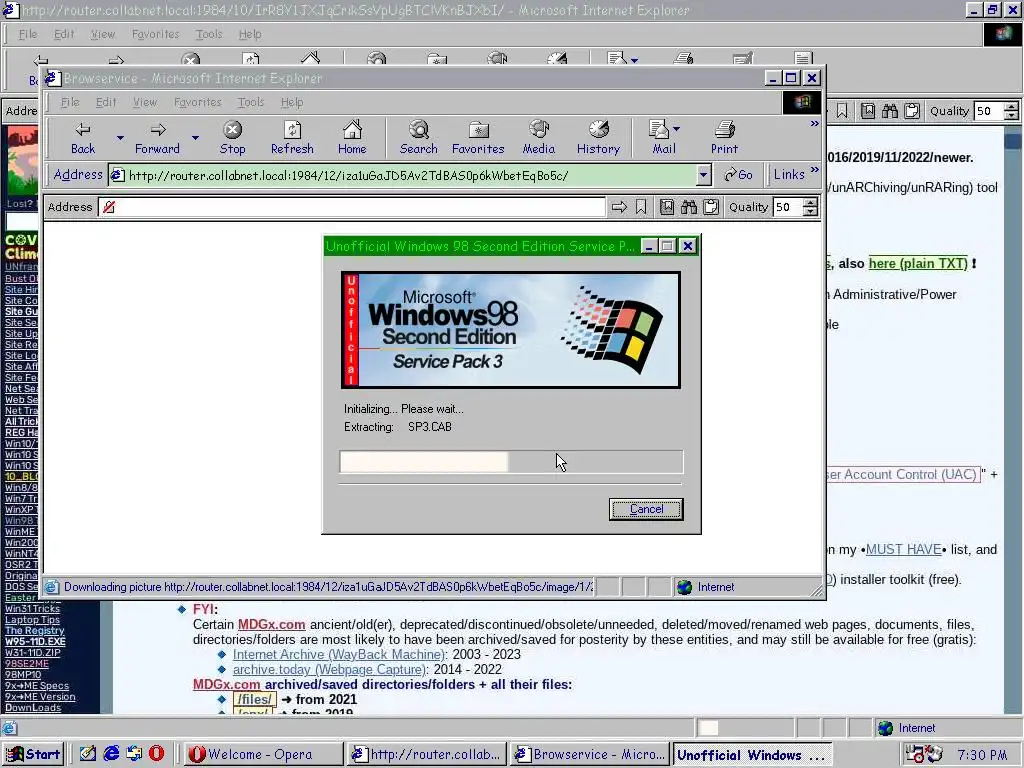Click the Go button beside the address bar
The image size is (1024, 768).
pyautogui.click(x=738, y=174)
